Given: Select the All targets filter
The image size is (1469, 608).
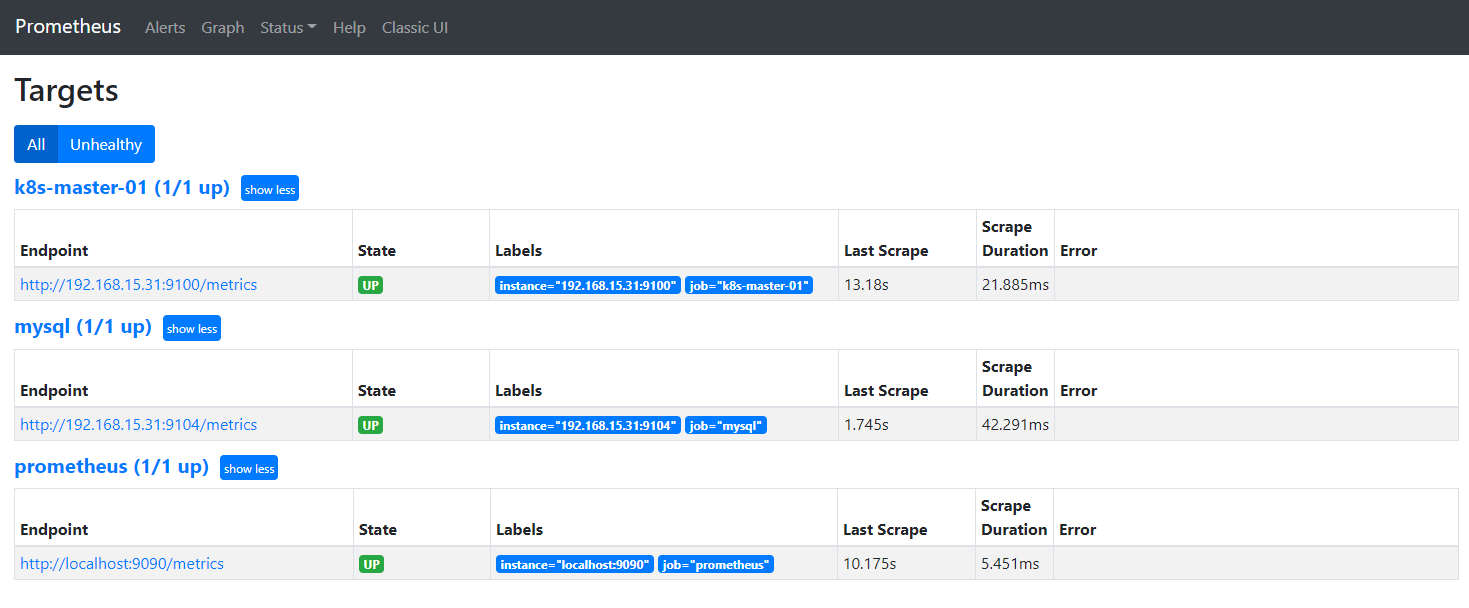Looking at the screenshot, I should (x=36, y=144).
